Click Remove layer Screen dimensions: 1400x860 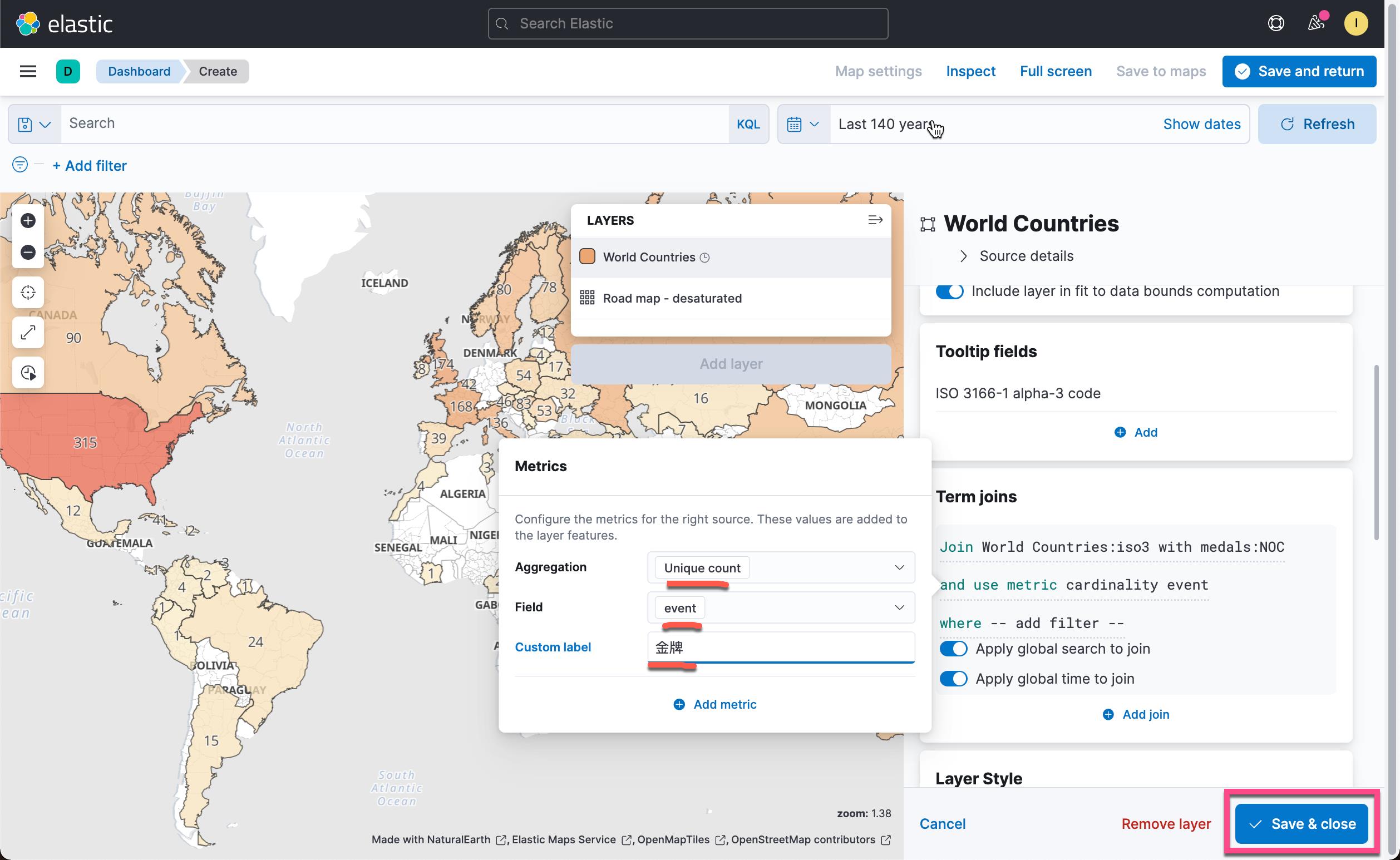[1166, 824]
